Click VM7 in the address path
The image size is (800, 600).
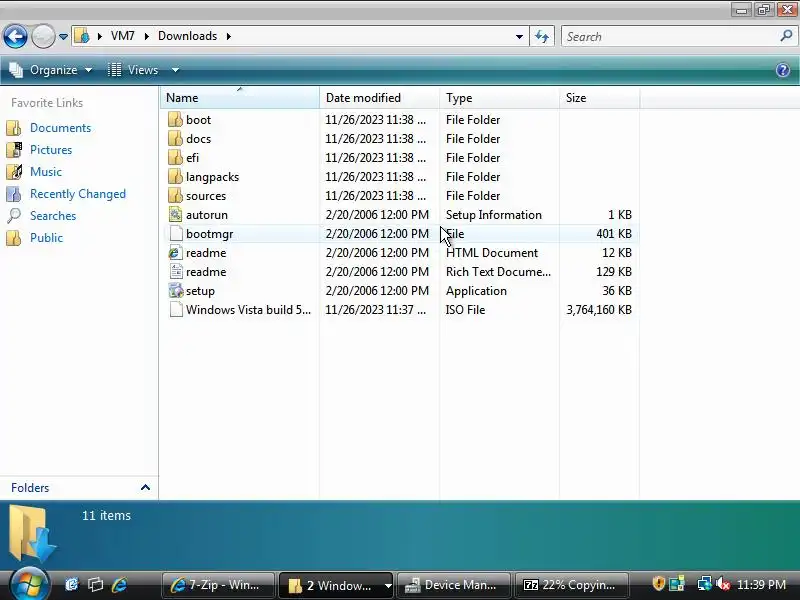coord(122,36)
